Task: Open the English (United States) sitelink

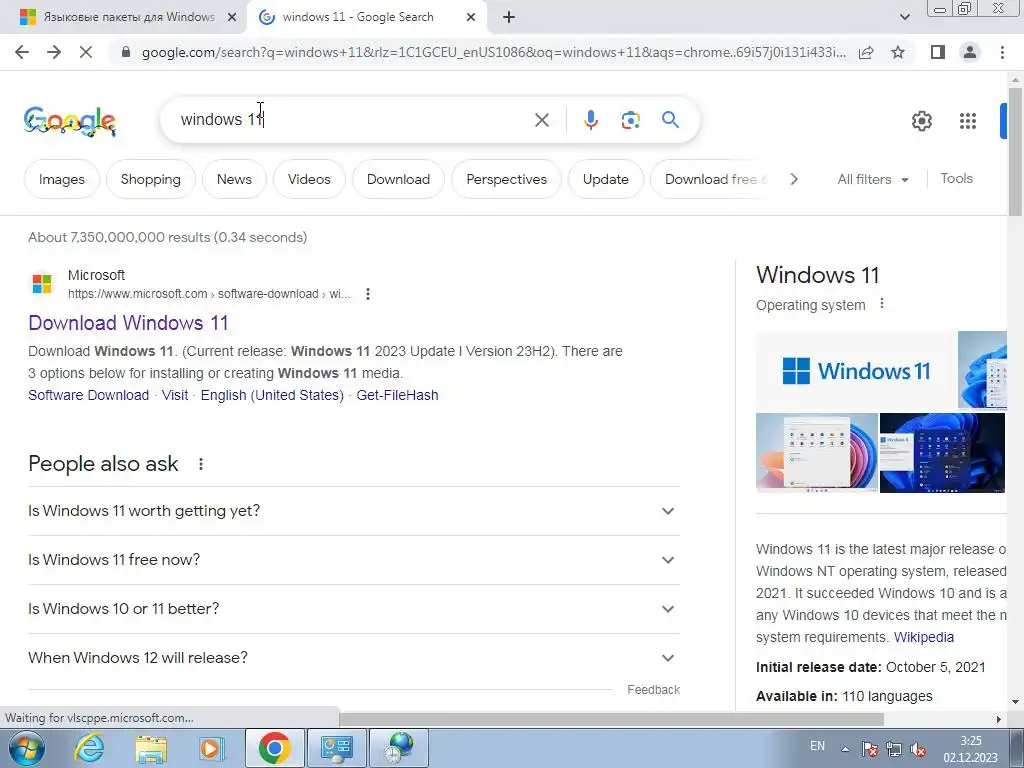Action: tap(272, 395)
